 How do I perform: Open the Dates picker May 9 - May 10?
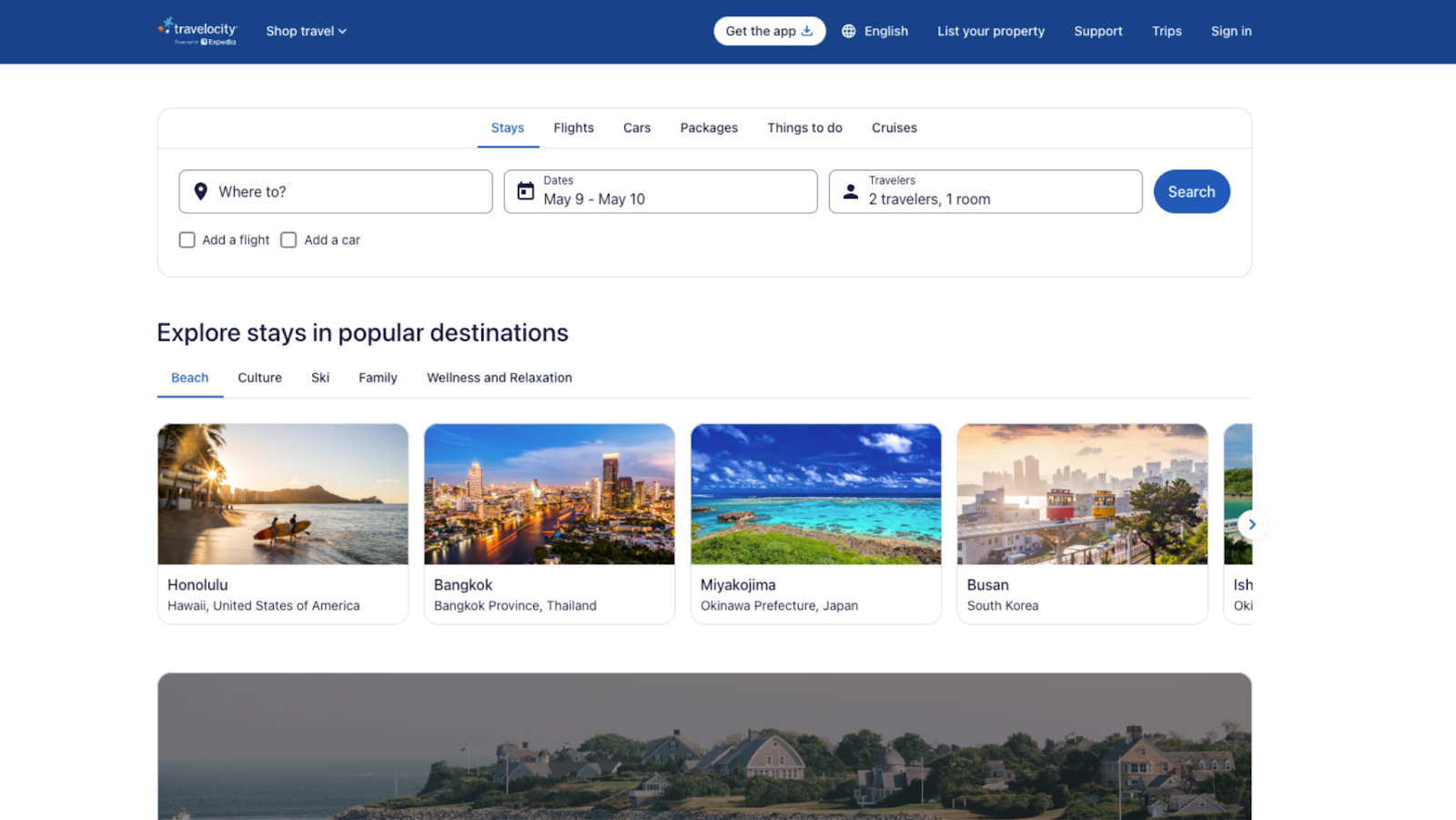(x=661, y=192)
